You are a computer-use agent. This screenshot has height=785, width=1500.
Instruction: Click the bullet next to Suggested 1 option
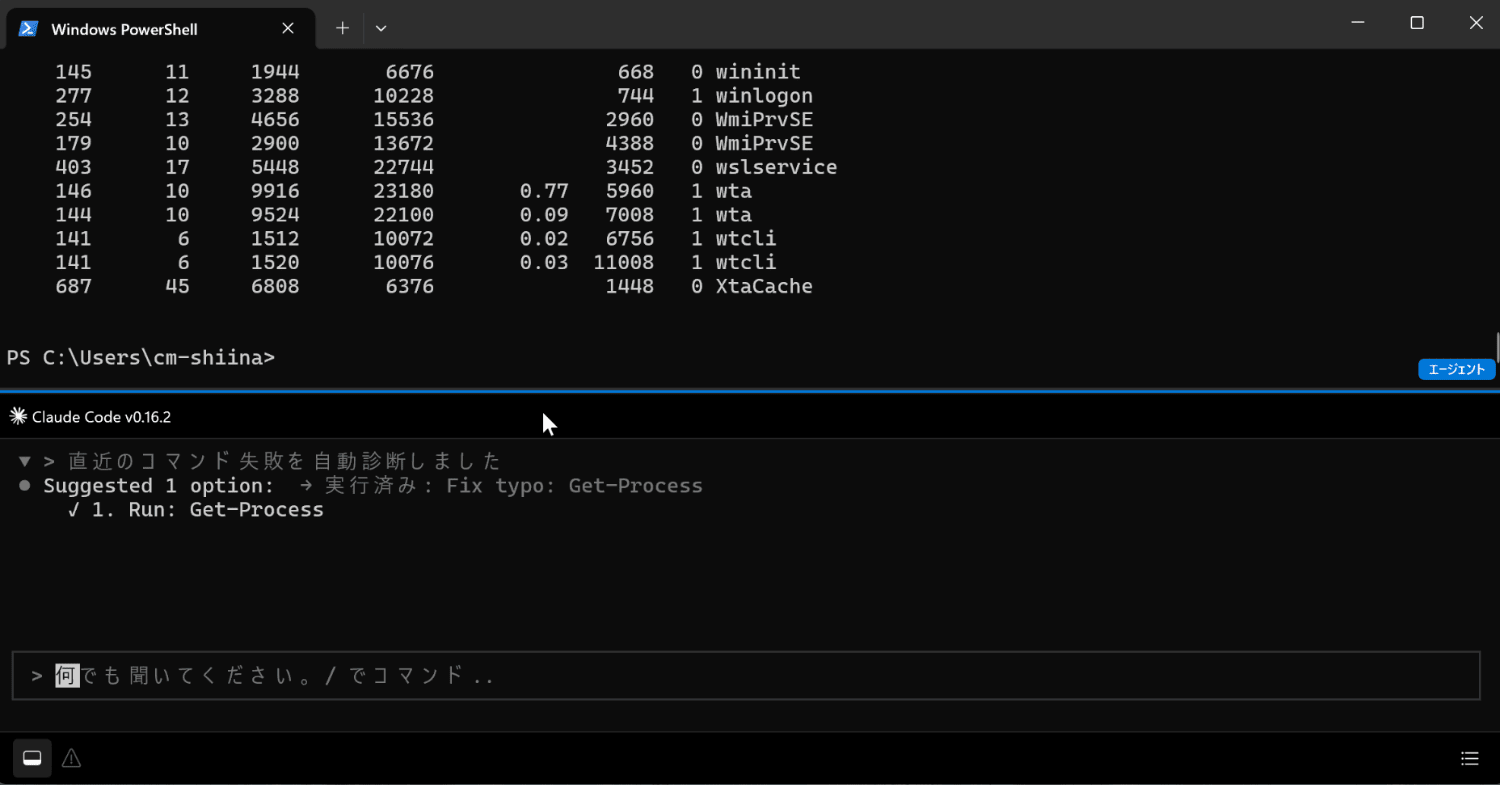(24, 485)
